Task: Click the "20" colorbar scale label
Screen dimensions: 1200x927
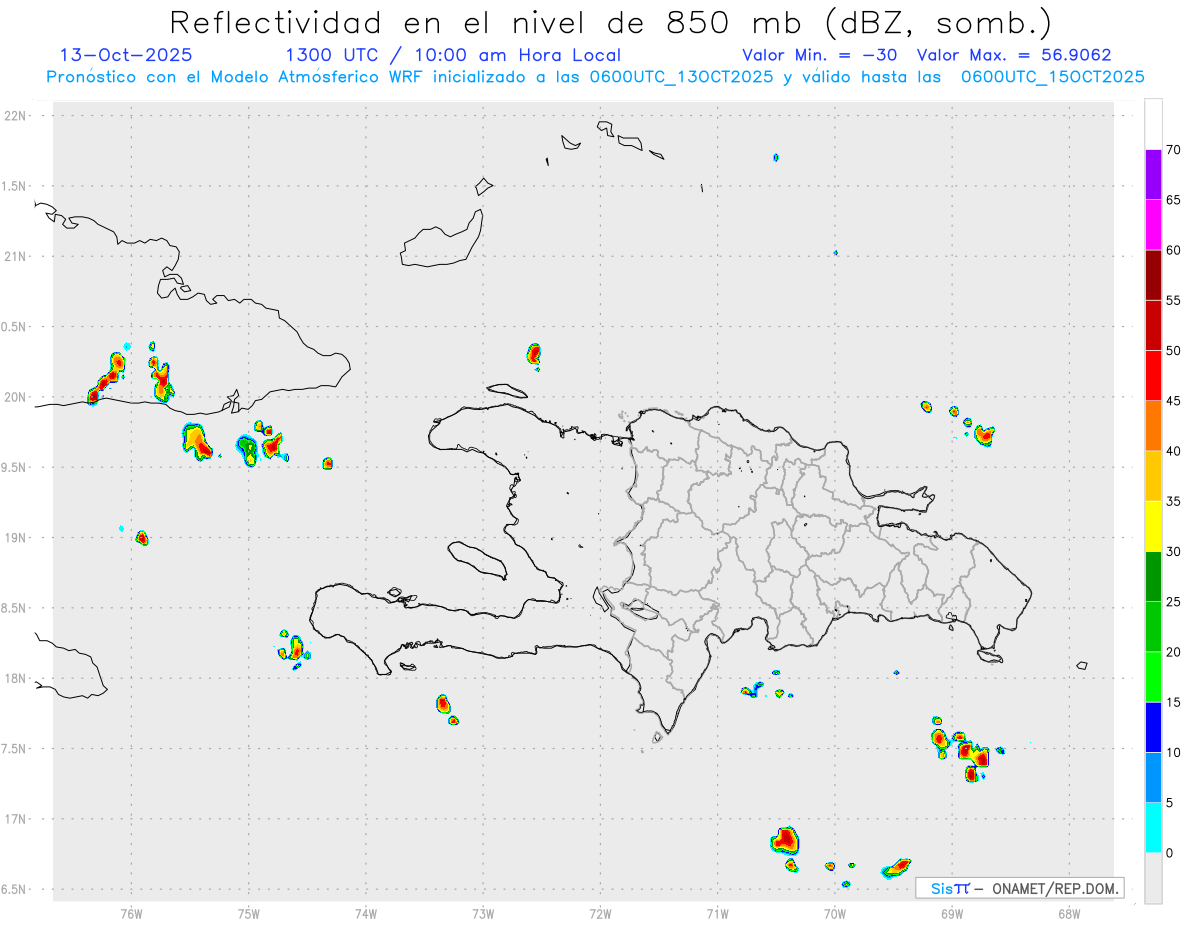Action: [1173, 652]
